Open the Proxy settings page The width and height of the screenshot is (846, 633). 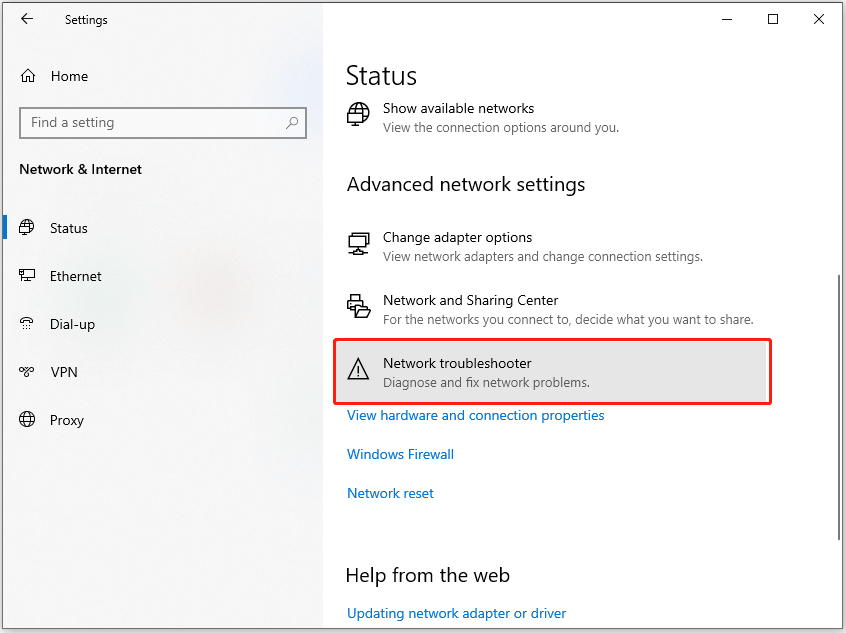tap(162, 420)
